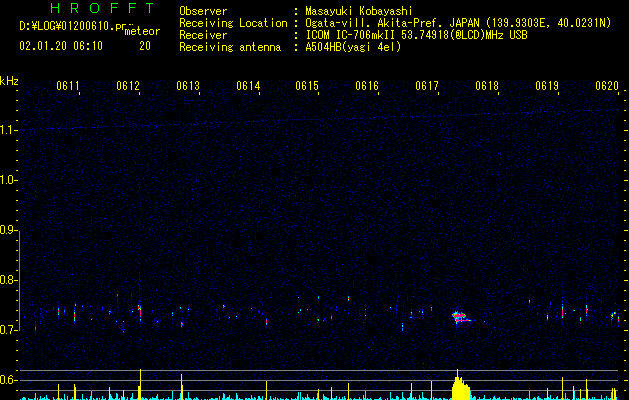Click the kHz axis unit label
The image size is (629, 400).
pyautogui.click(x=9, y=81)
